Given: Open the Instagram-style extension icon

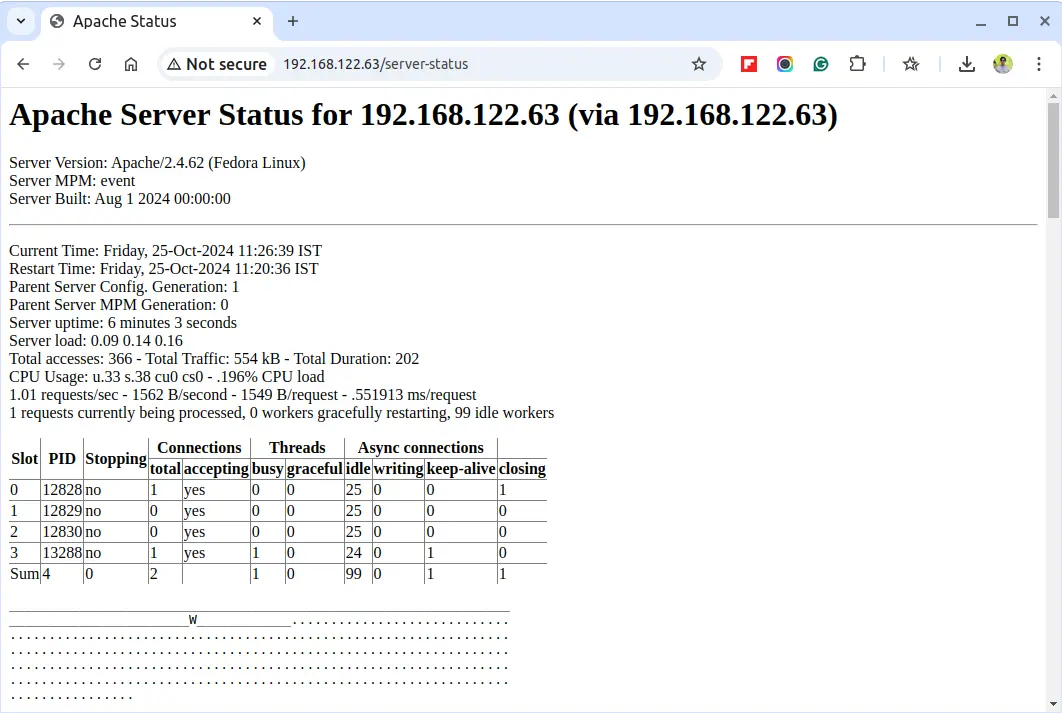Looking at the screenshot, I should (x=785, y=63).
